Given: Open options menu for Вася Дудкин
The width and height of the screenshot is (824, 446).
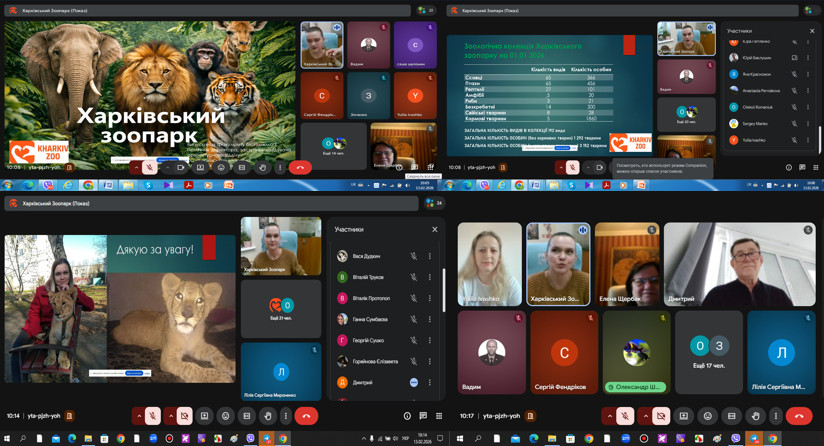Looking at the screenshot, I should click(x=430, y=257).
